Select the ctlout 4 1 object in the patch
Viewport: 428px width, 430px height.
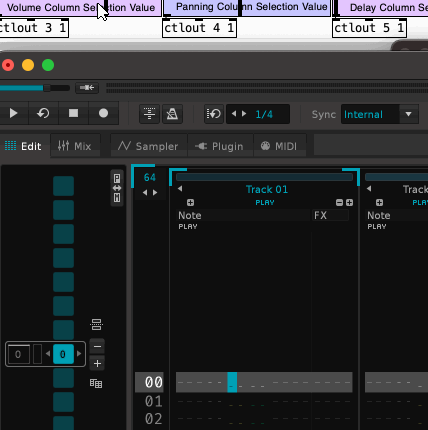[x=199, y=28]
